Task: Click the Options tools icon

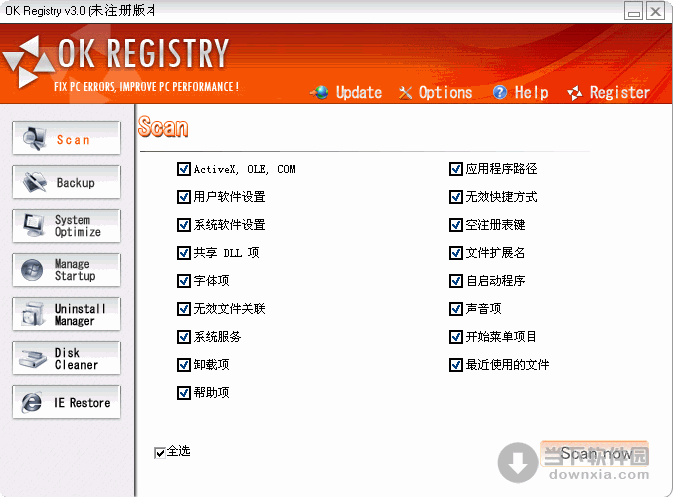Action: [x=405, y=92]
